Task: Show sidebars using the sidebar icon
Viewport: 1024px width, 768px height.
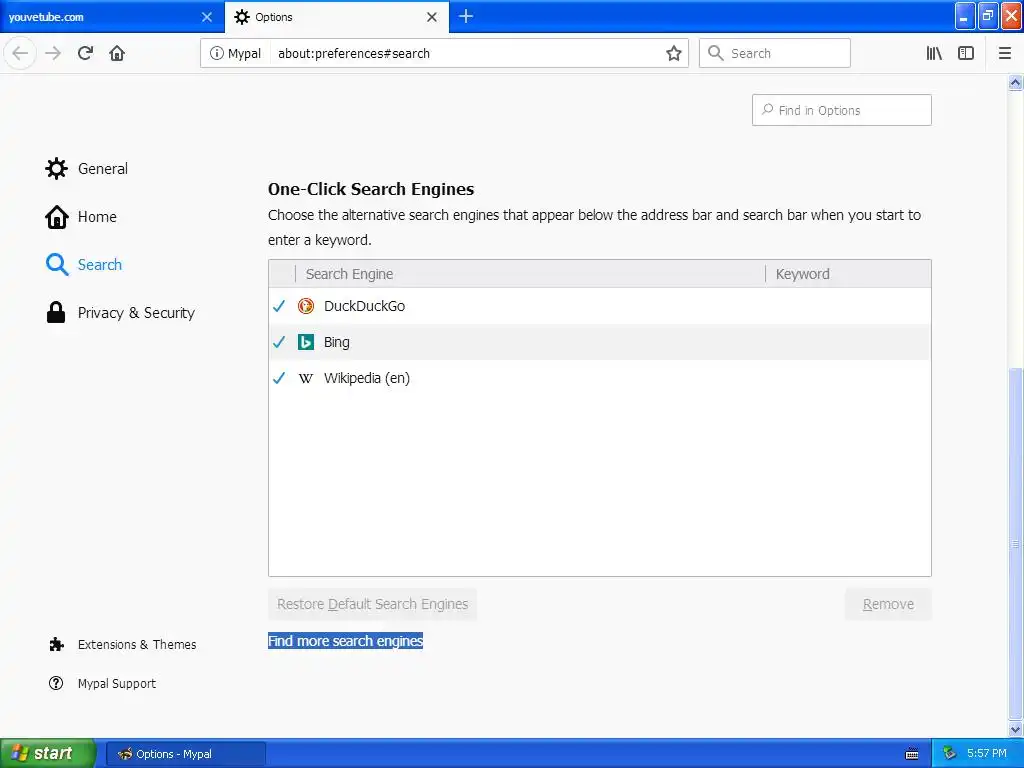Action: [966, 54]
